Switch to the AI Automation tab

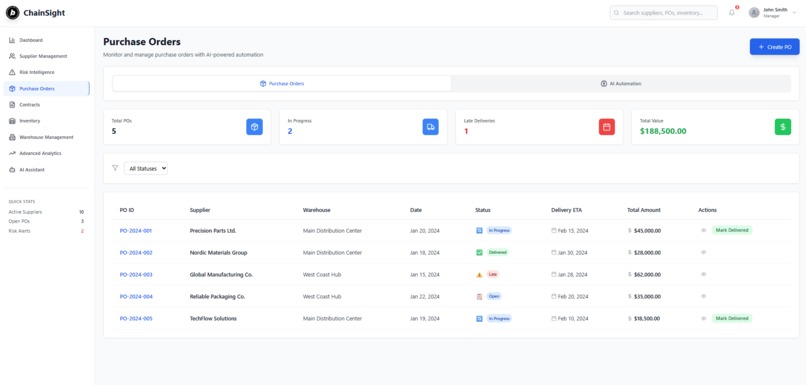click(621, 83)
